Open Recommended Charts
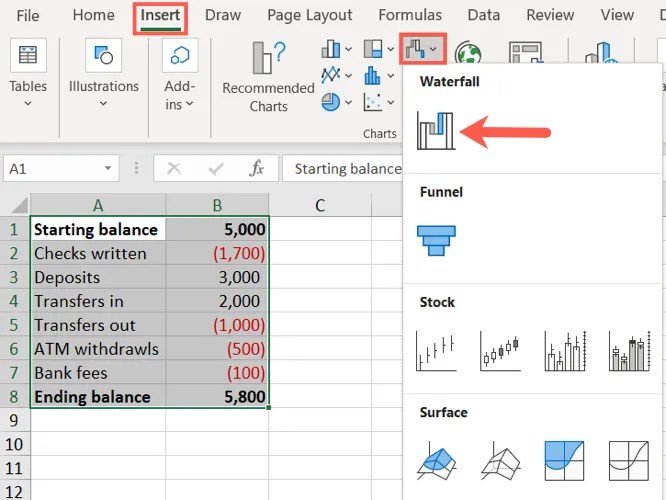 [268, 77]
